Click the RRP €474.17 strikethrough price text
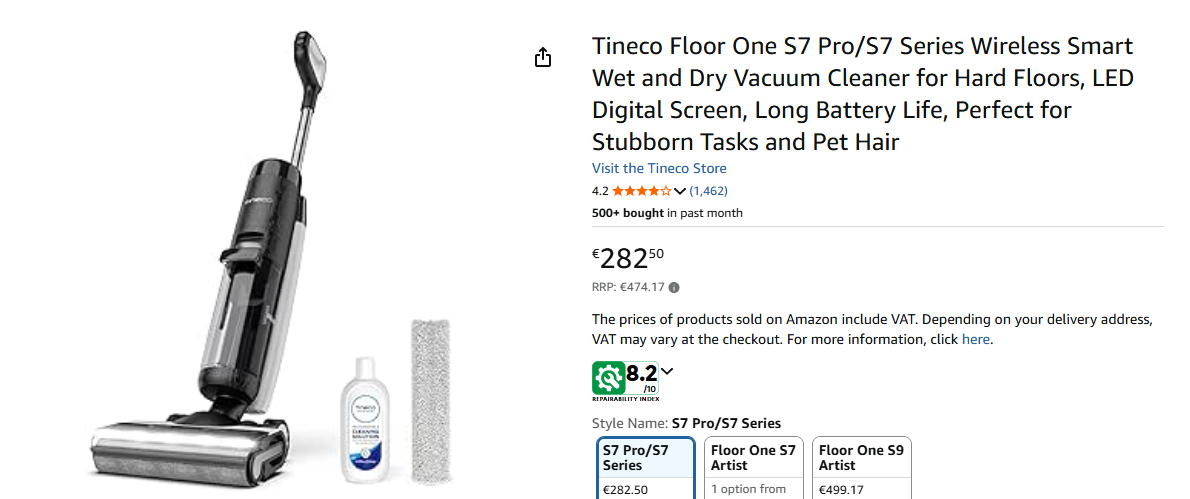Viewport: 1190px width, 499px height. (628, 288)
